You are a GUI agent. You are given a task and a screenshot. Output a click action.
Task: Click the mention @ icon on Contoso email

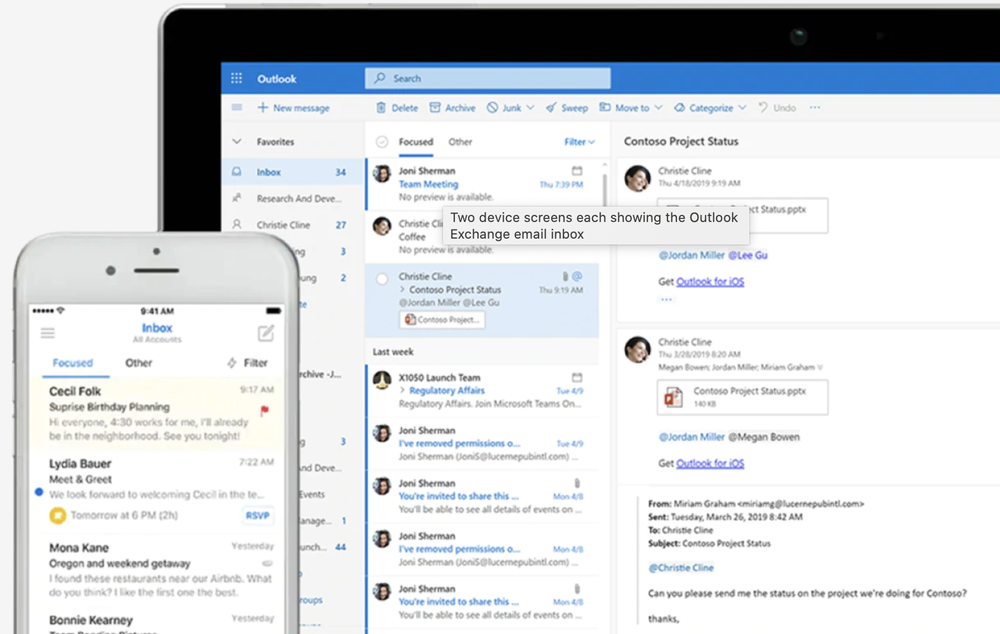(577, 276)
